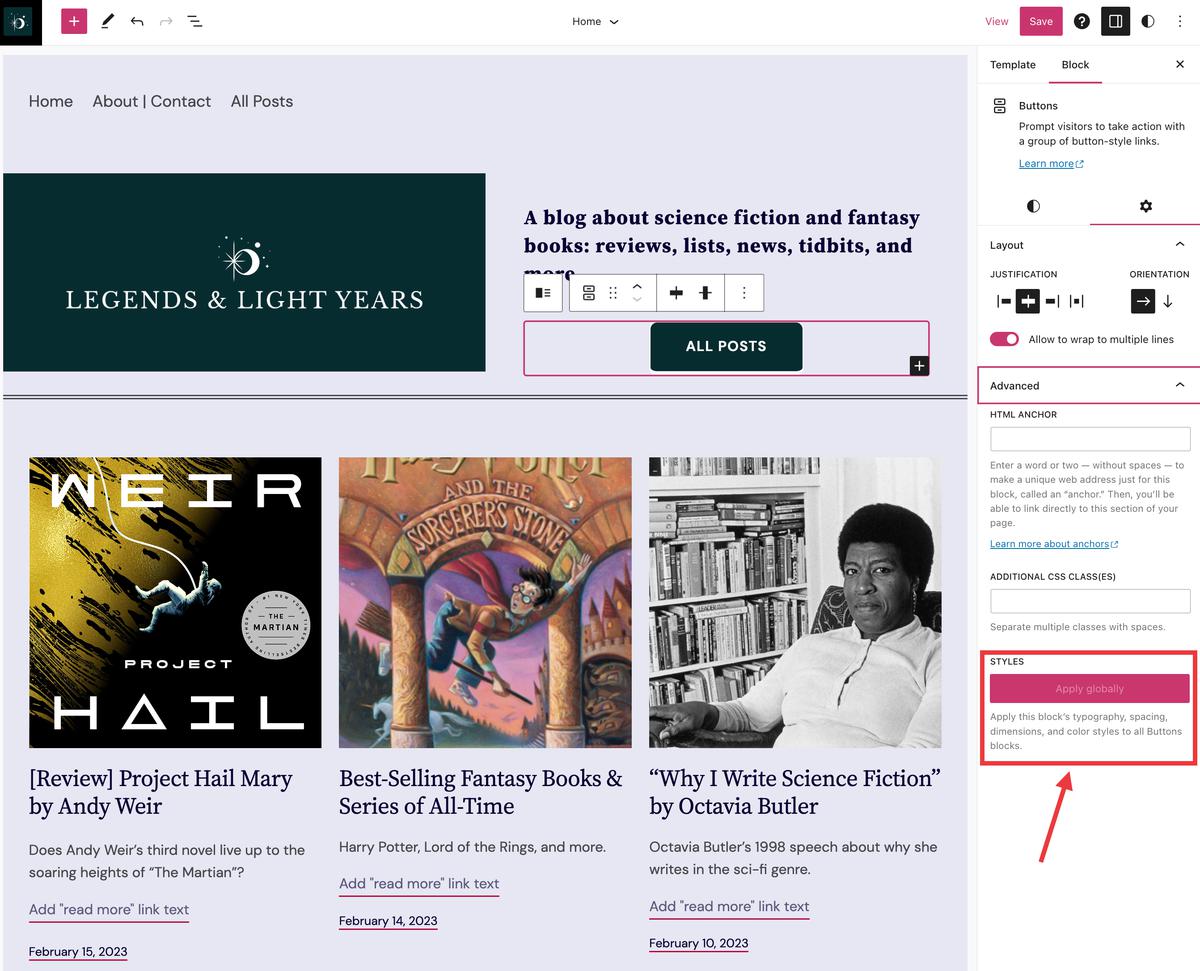Open block options three-dot menu
This screenshot has width=1200, height=971.
click(x=744, y=293)
